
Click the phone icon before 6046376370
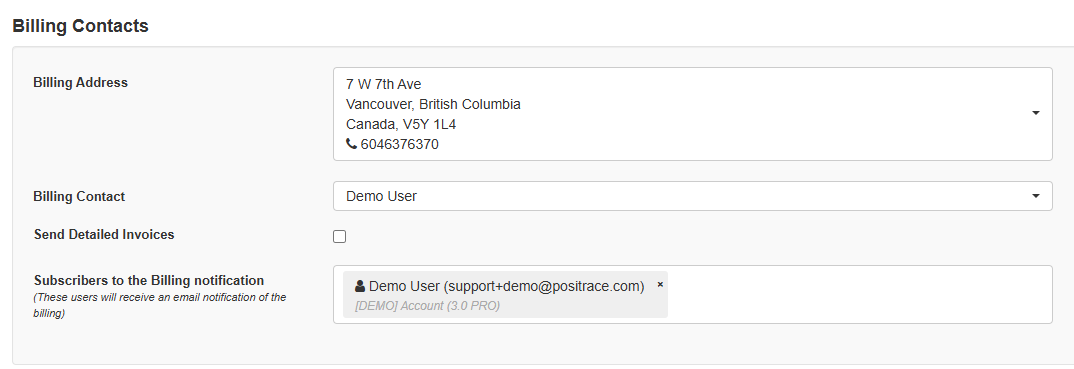tap(351, 144)
